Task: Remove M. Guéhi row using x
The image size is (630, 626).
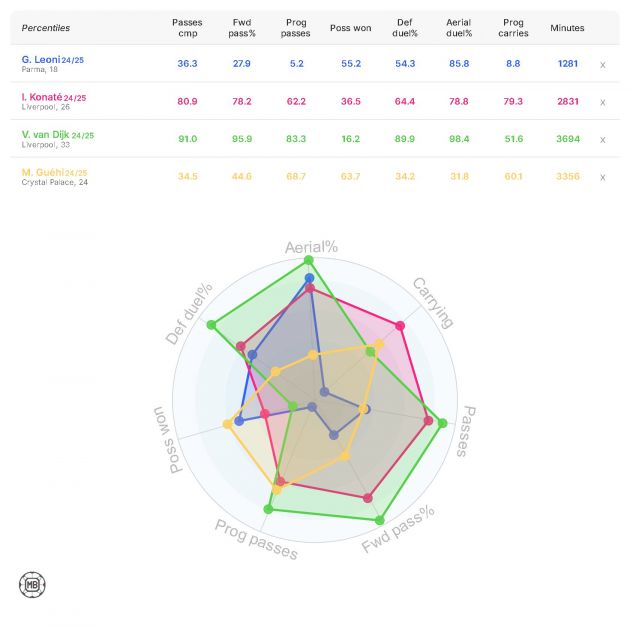Action: pyautogui.click(x=602, y=177)
